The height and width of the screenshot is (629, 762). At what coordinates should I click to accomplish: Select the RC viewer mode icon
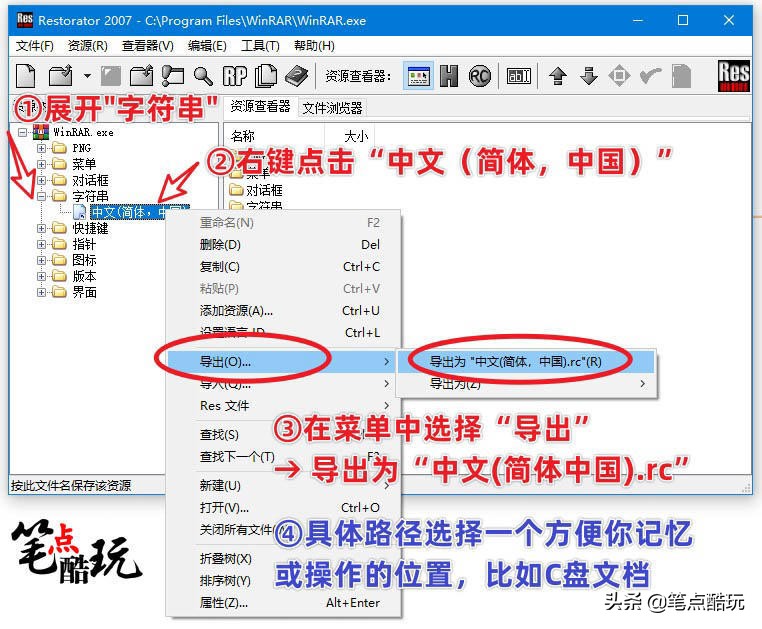click(480, 76)
